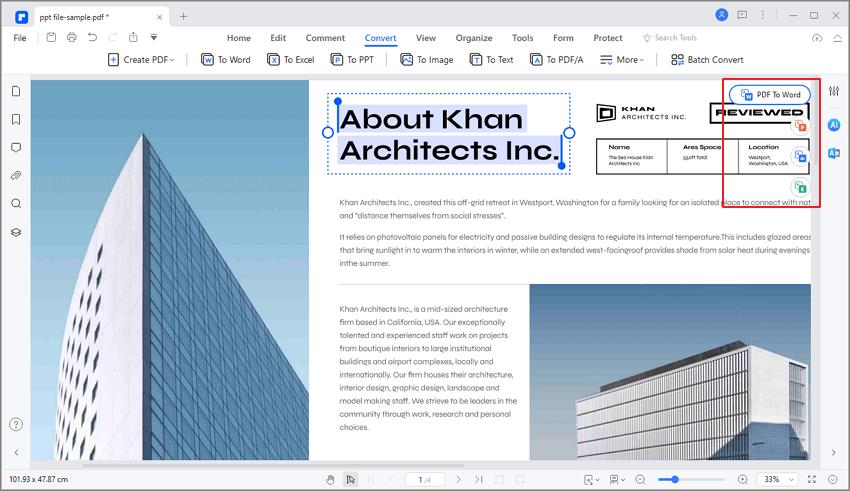The width and height of the screenshot is (850, 491).
Task: Jump to the last page
Action: click(479, 480)
